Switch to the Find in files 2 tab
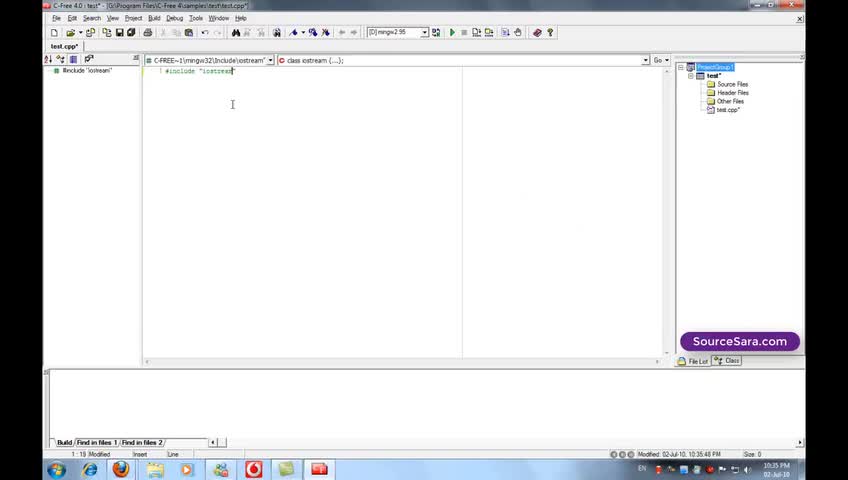The image size is (848, 480). tap(142, 443)
